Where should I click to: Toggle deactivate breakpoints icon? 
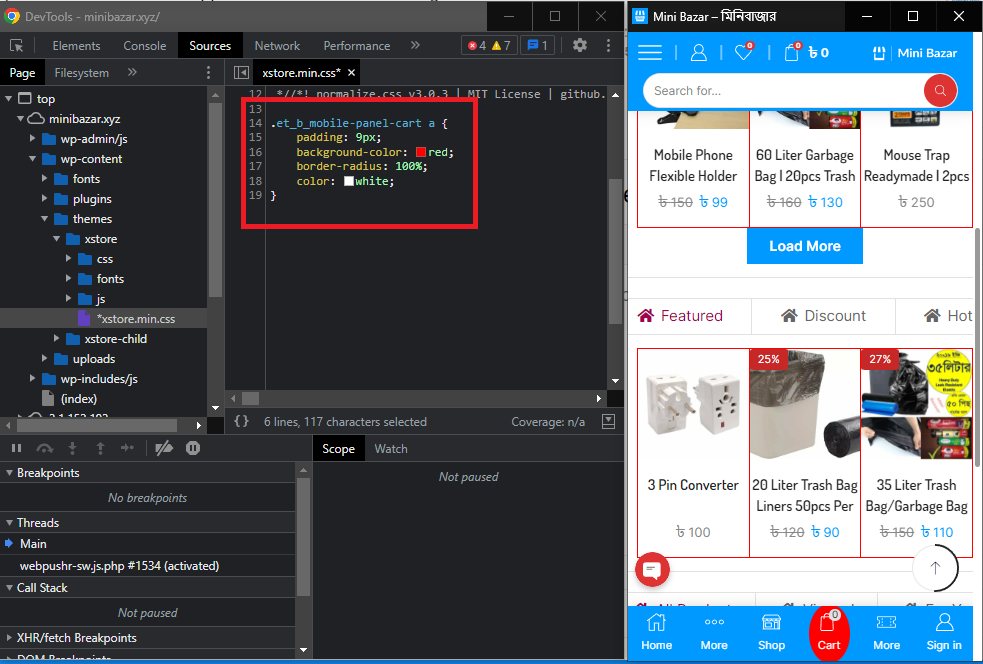(164, 448)
